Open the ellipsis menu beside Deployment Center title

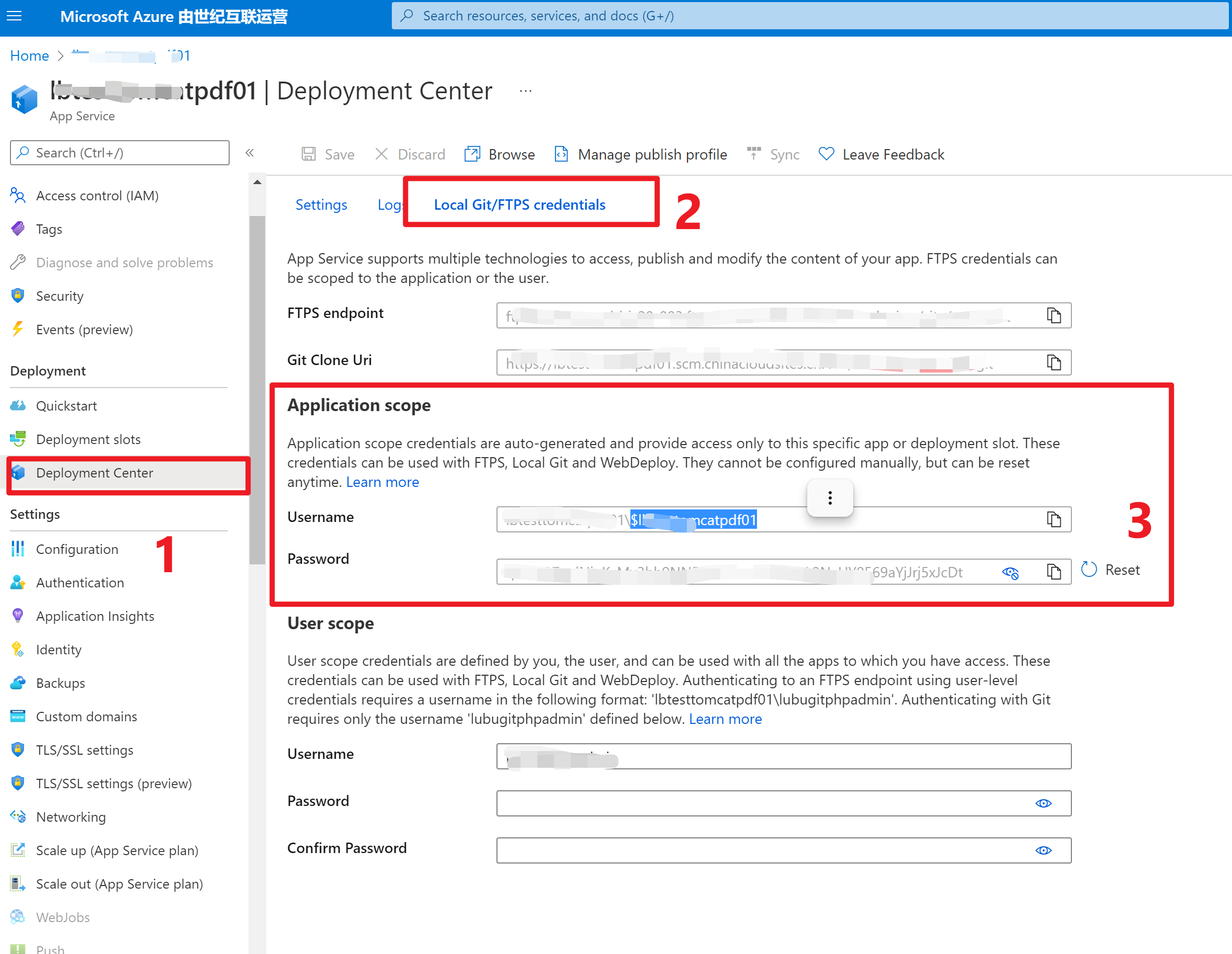coord(525,91)
